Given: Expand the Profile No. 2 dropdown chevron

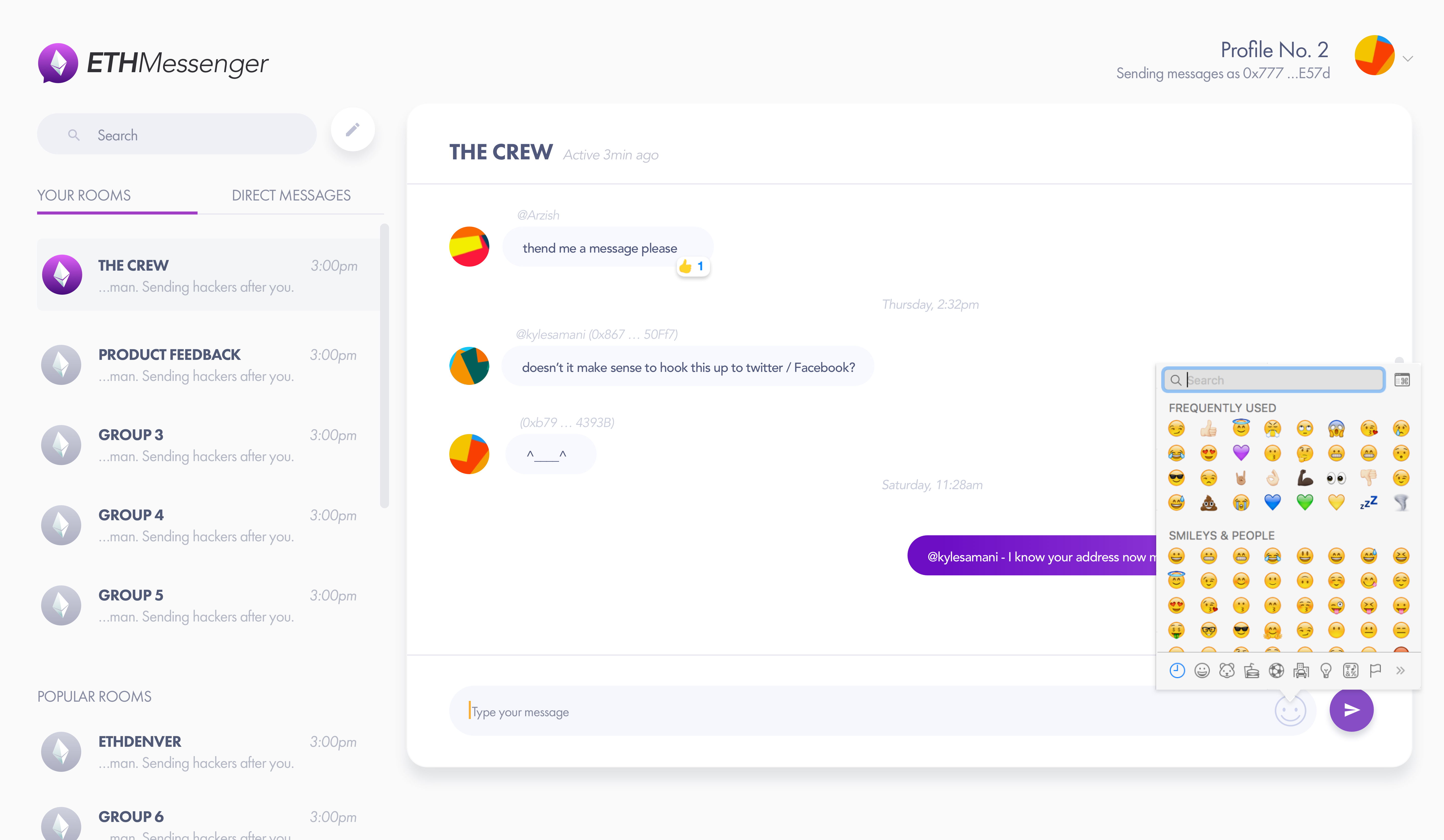Looking at the screenshot, I should (x=1407, y=58).
